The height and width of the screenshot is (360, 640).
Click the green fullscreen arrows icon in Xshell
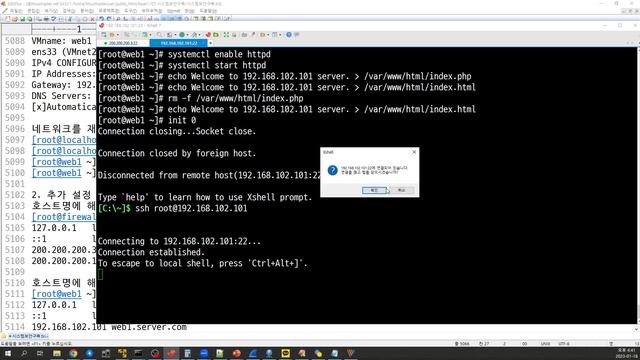[226, 35]
